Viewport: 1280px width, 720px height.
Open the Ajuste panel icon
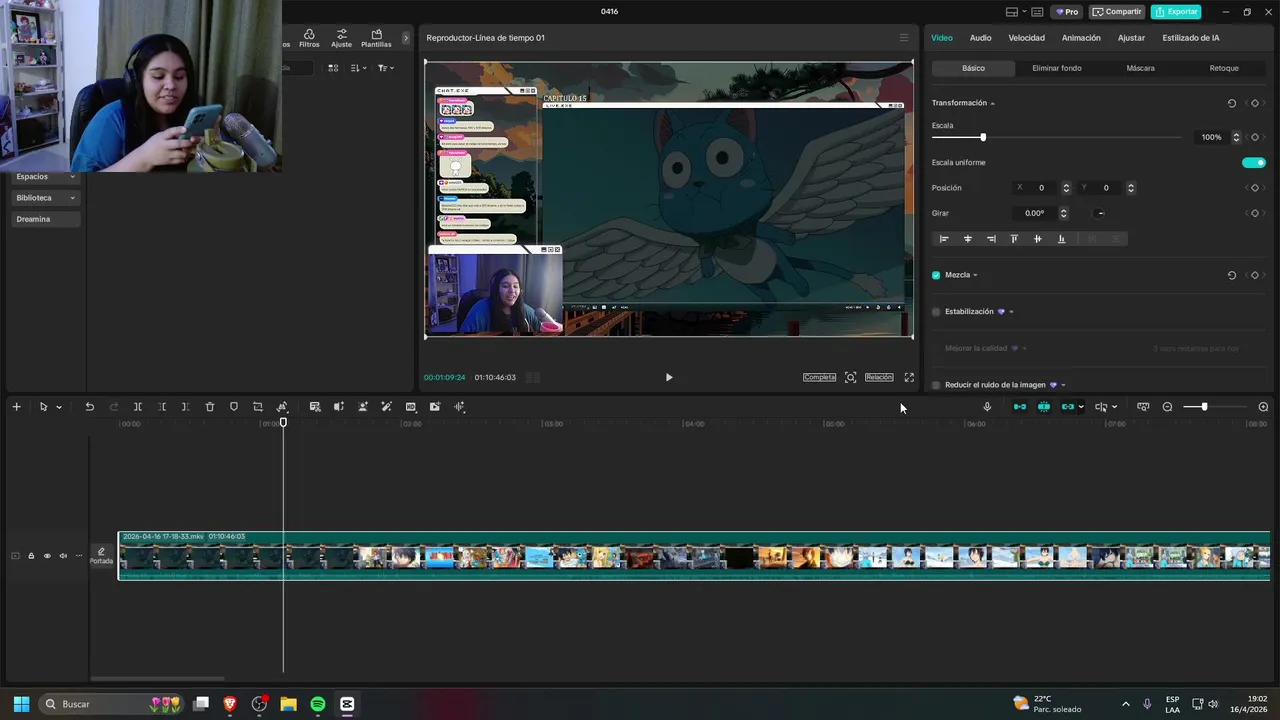click(341, 38)
